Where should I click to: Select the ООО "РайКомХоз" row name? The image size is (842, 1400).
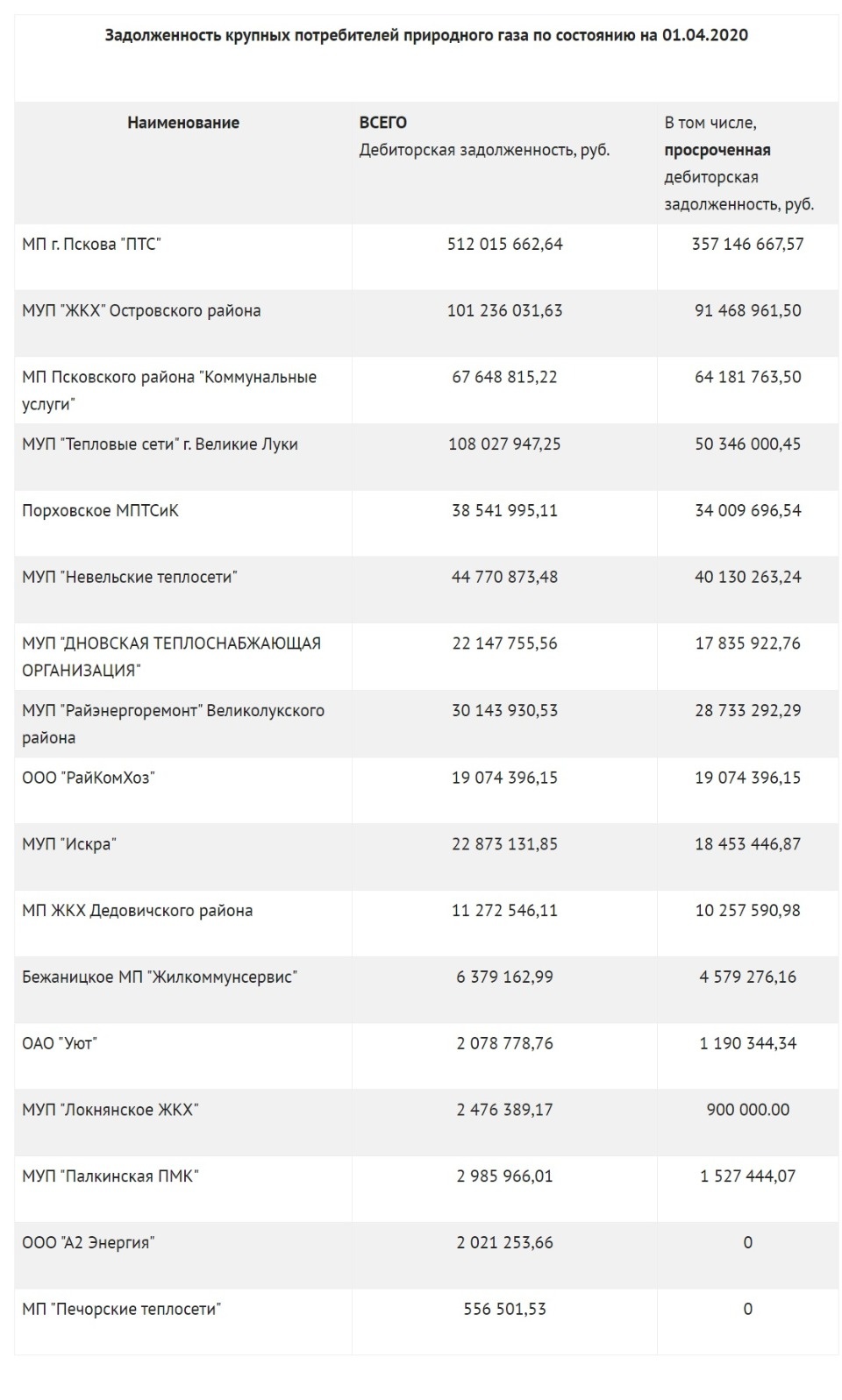coord(89,778)
